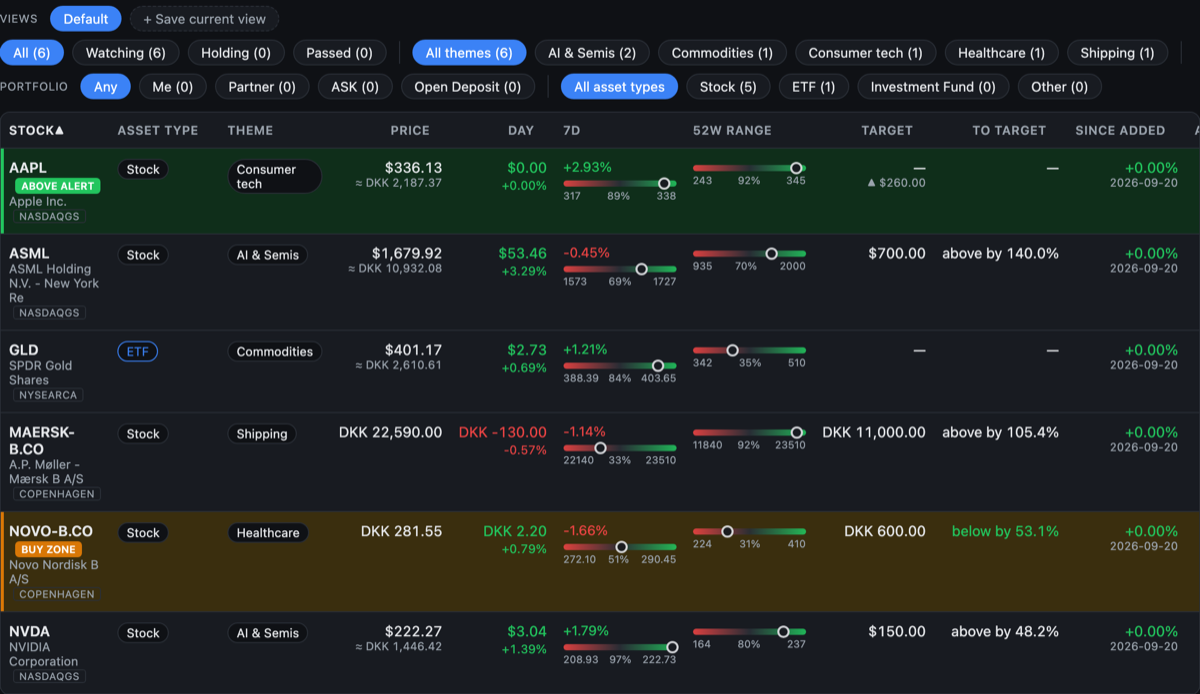This screenshot has width=1200, height=694.
Task: Click the AI & Semis tag on NVDA
Action: coord(268,633)
